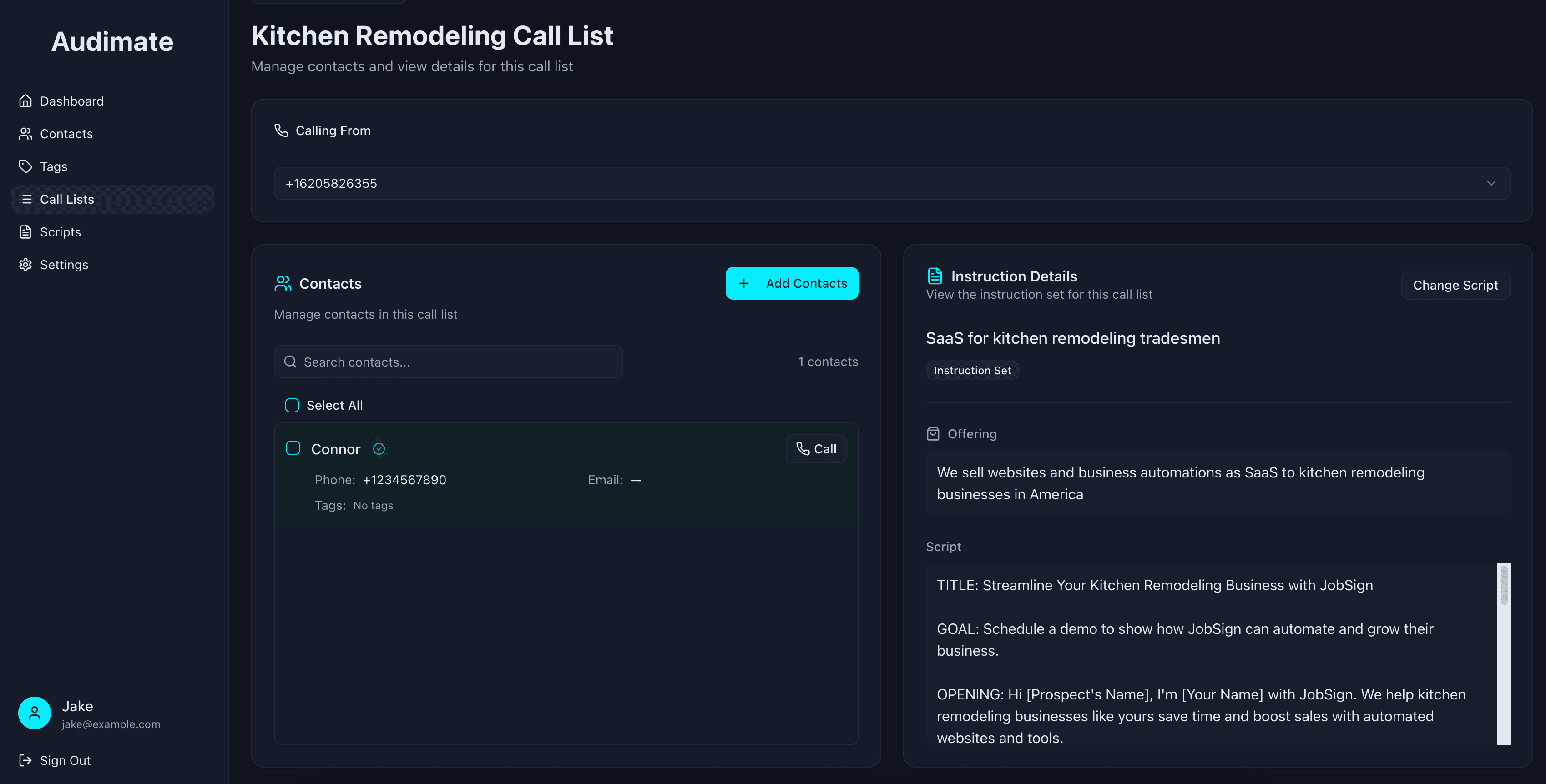Tick the Select All checkbox
This screenshot has height=784, width=1546.
(292, 405)
